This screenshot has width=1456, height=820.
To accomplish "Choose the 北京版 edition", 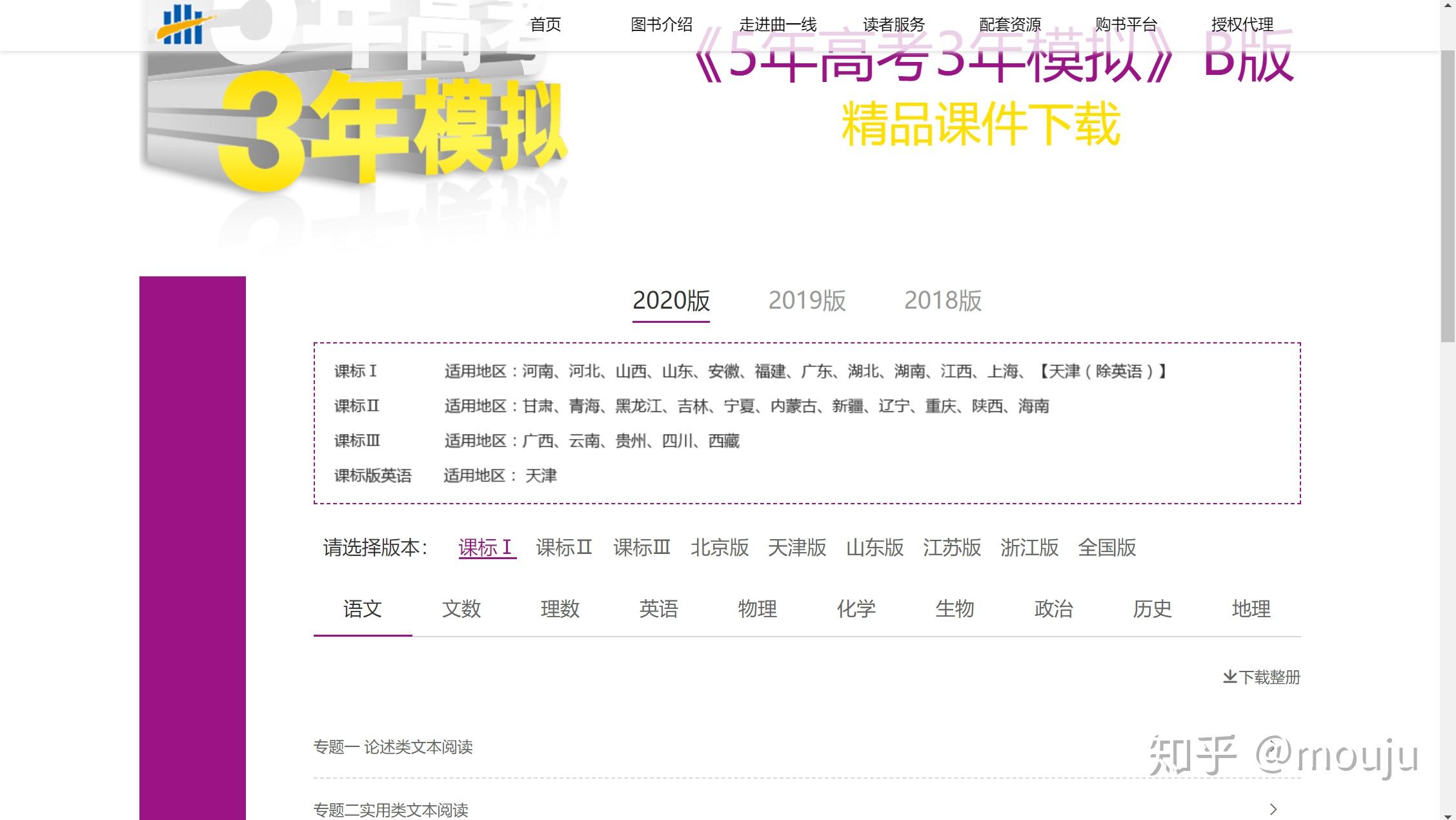I will click(720, 548).
